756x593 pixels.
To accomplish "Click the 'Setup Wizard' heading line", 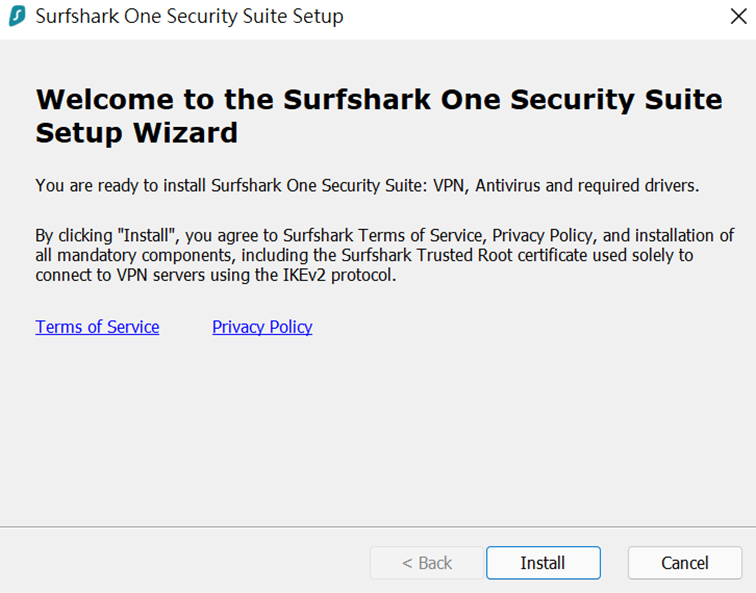I will coord(137,133).
